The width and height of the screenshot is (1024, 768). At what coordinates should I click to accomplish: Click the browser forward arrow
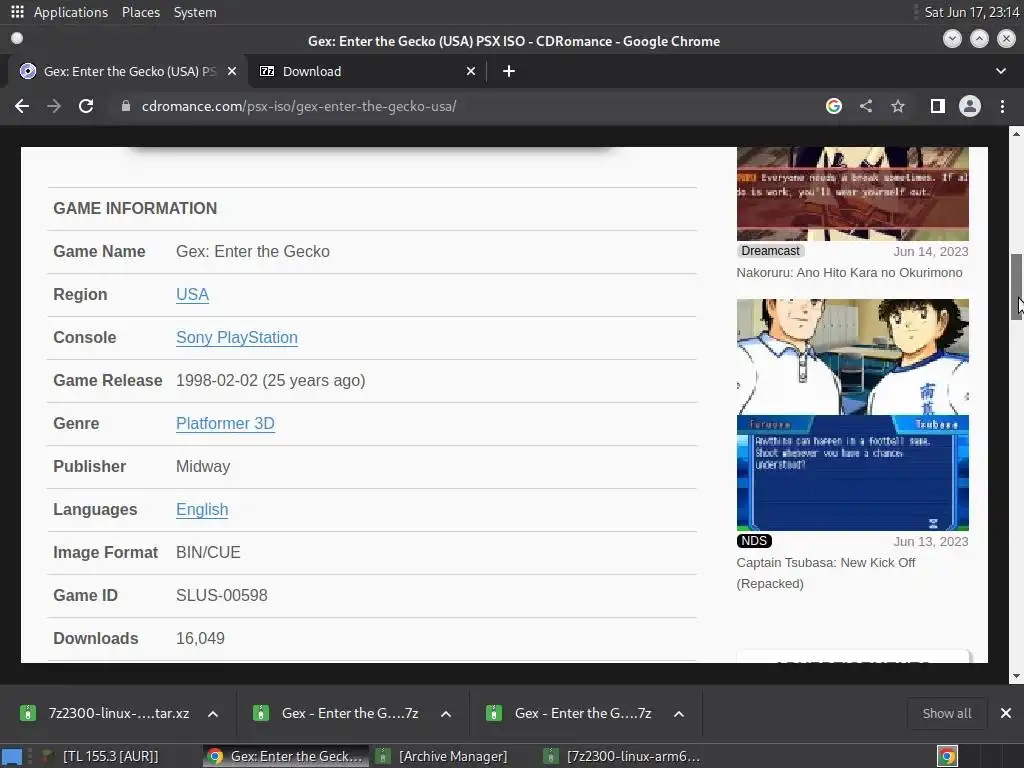click(54, 106)
